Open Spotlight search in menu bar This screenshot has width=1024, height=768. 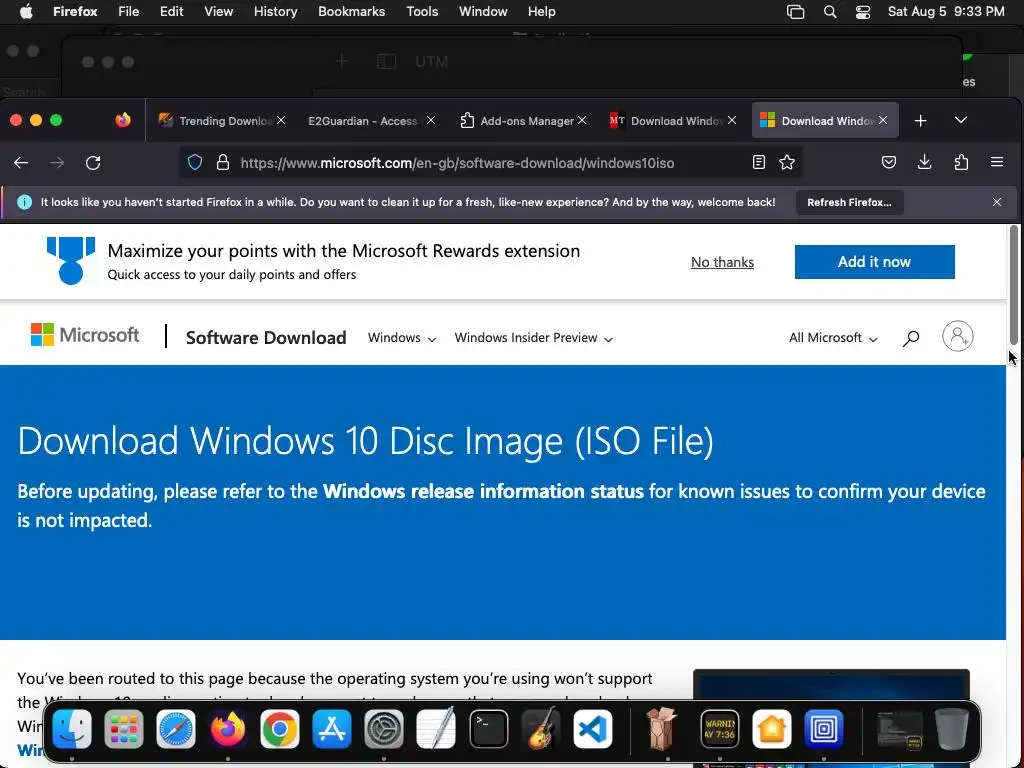click(x=829, y=12)
